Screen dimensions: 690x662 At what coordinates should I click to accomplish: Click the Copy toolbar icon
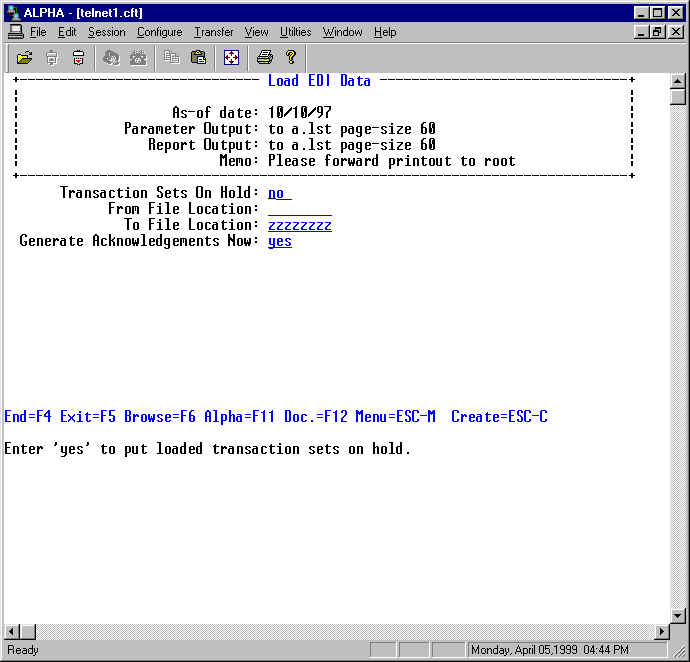pos(171,57)
